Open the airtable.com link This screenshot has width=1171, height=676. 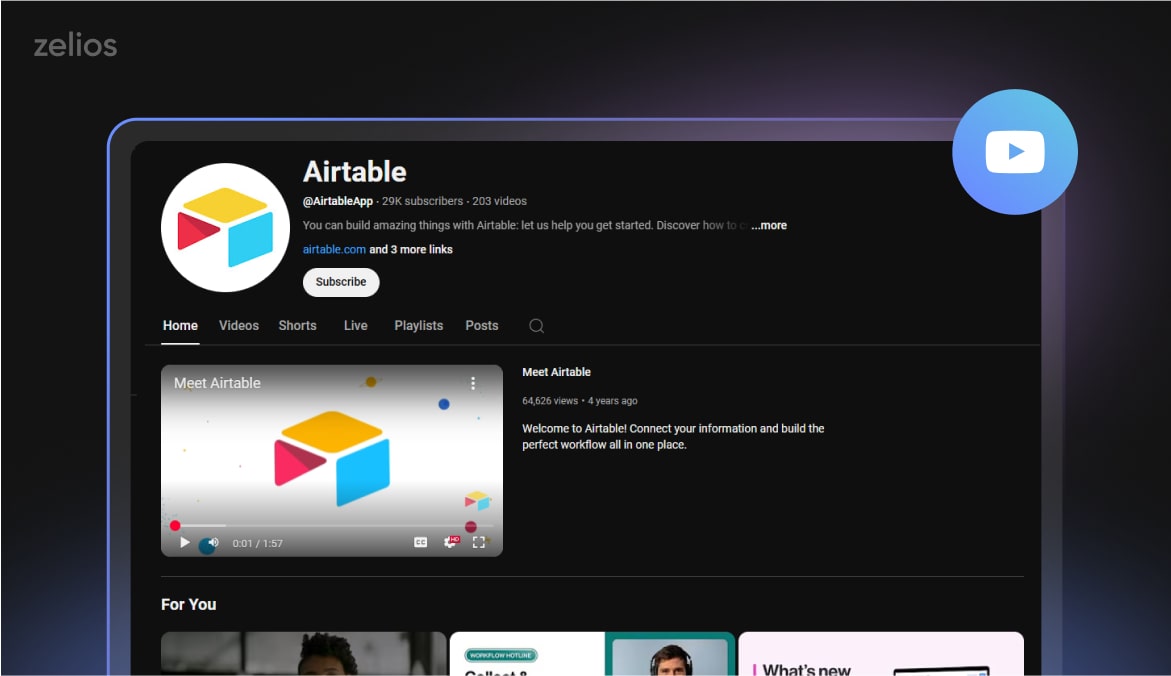tap(333, 249)
